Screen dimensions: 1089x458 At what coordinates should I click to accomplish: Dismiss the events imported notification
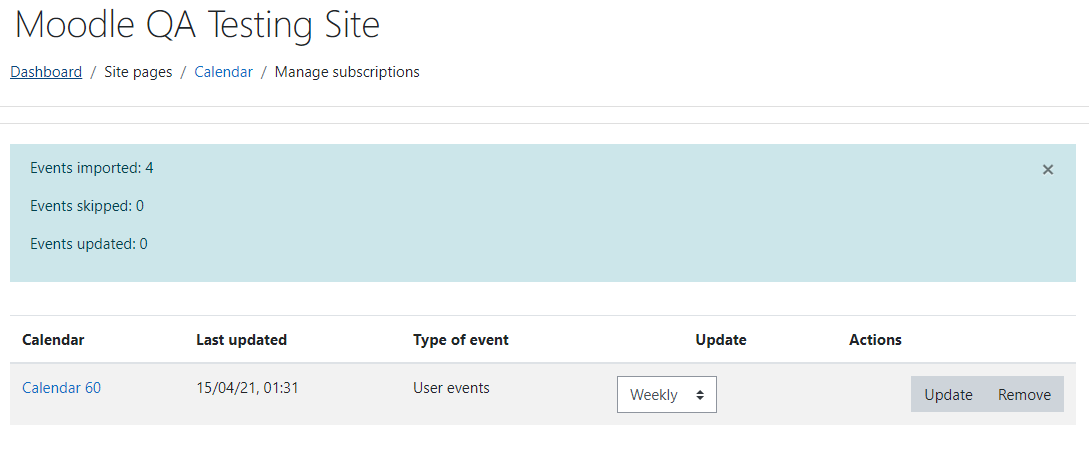tap(1047, 170)
